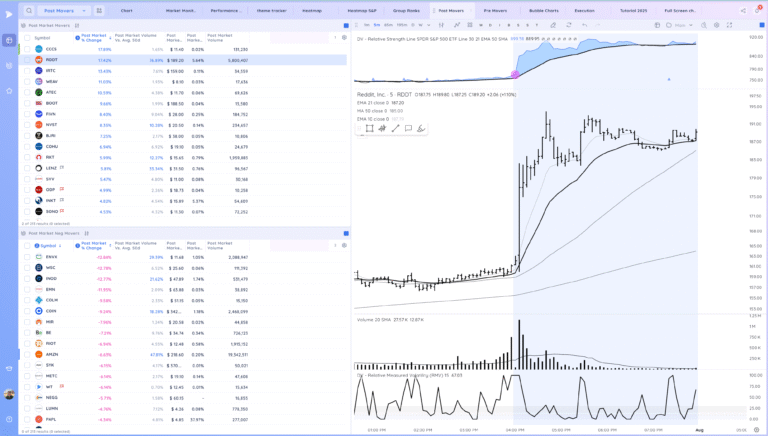Image resolution: width=768 pixels, height=436 pixels.
Task: Switch to the Pre Movers tab
Action: pyautogui.click(x=496, y=10)
